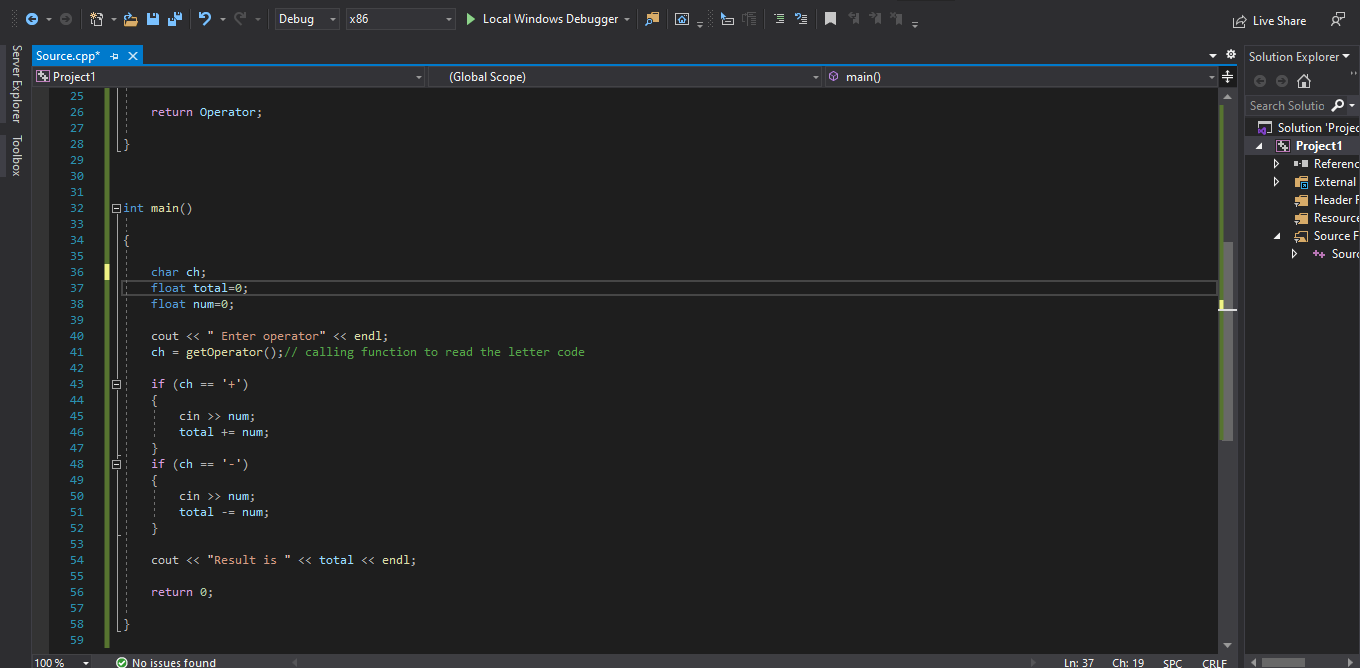
Task: Close the Source.cpp tab
Action: (x=133, y=56)
